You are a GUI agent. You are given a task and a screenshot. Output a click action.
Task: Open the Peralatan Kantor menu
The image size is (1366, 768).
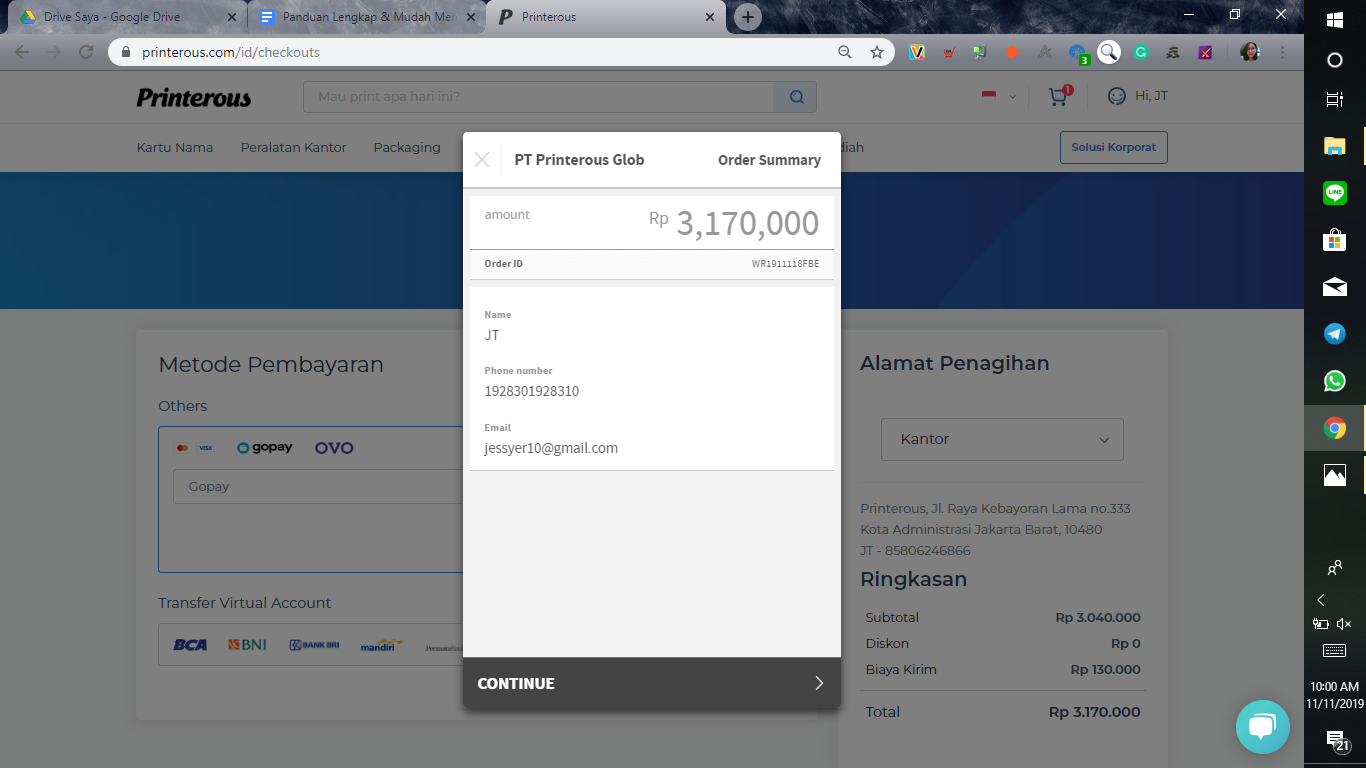pos(293,147)
